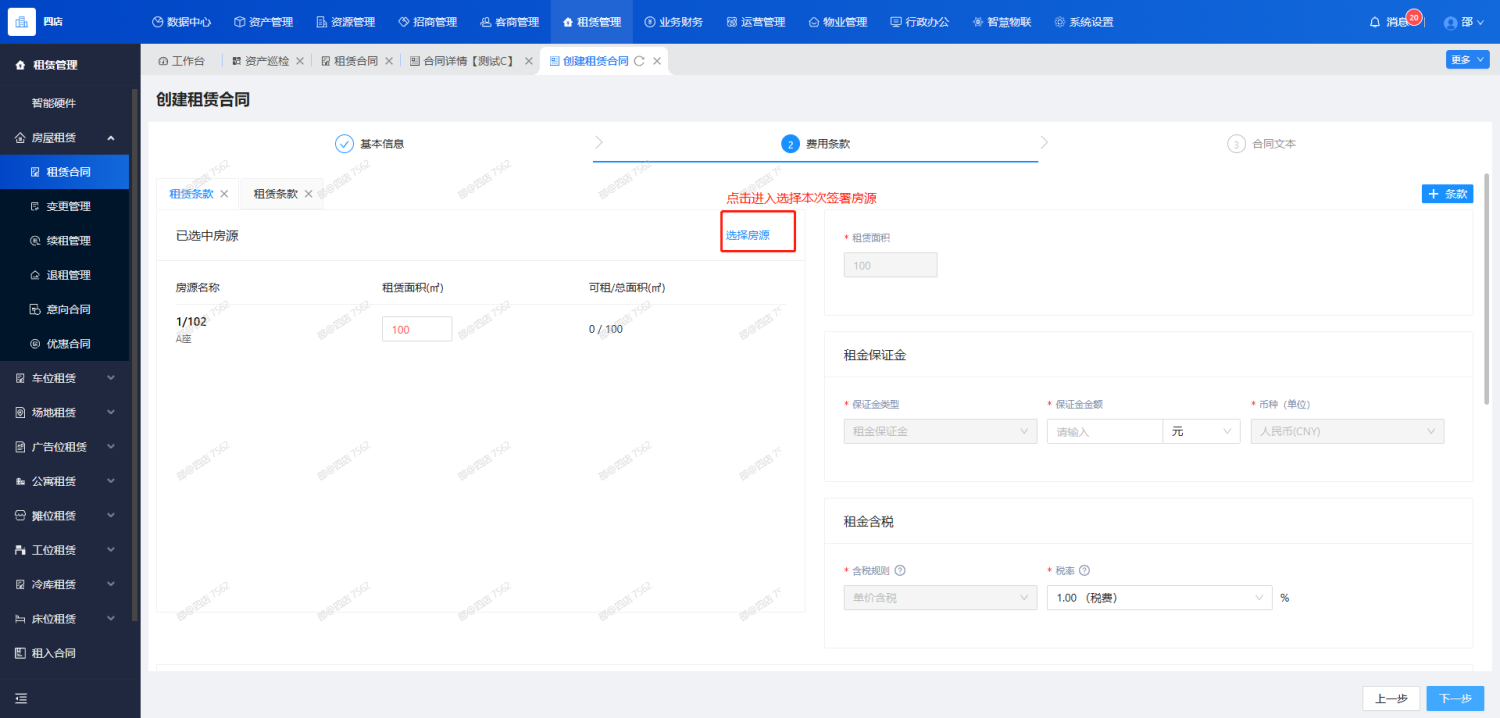Click the help icon next to 税率
Screen dimensions: 1500x718
[x=1084, y=571]
